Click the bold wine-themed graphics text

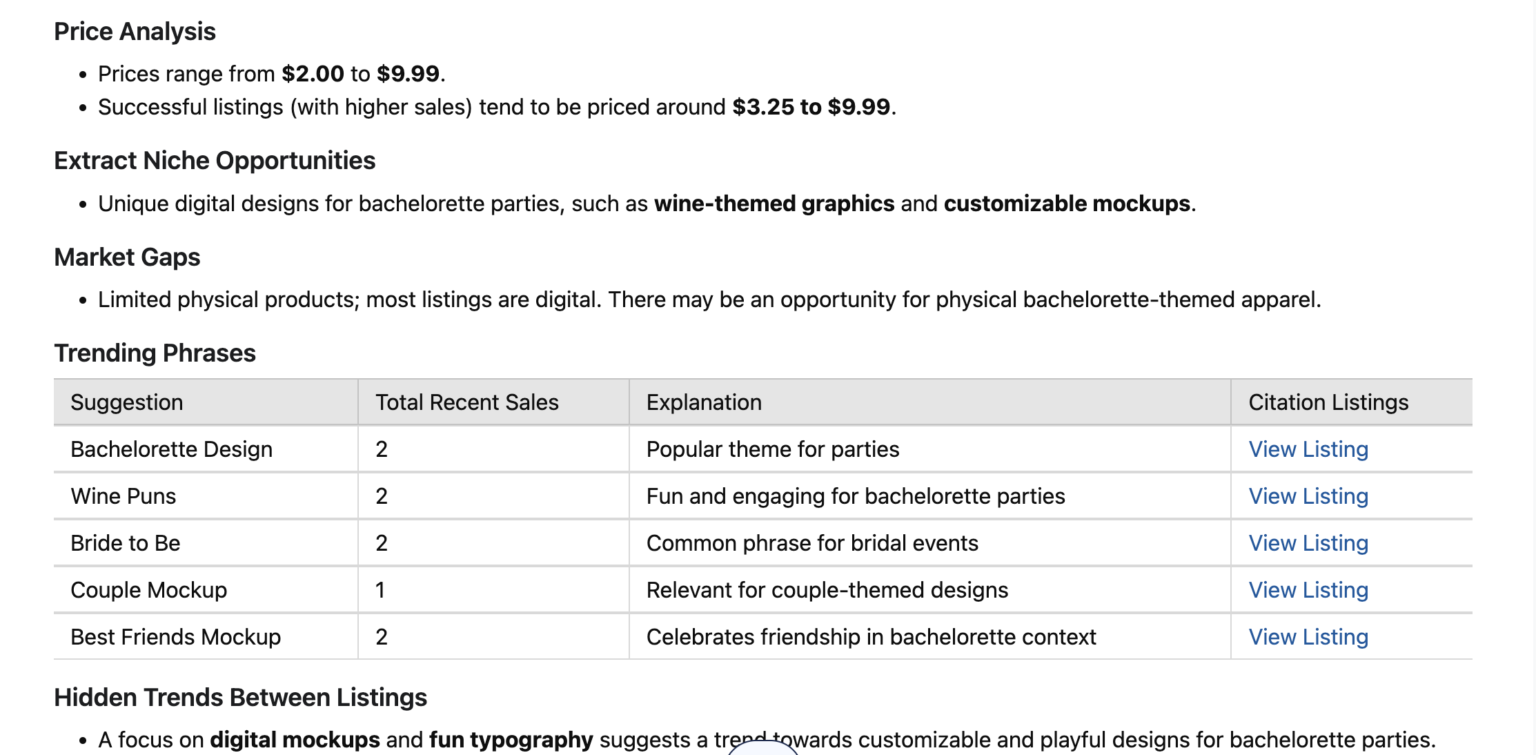click(x=774, y=204)
